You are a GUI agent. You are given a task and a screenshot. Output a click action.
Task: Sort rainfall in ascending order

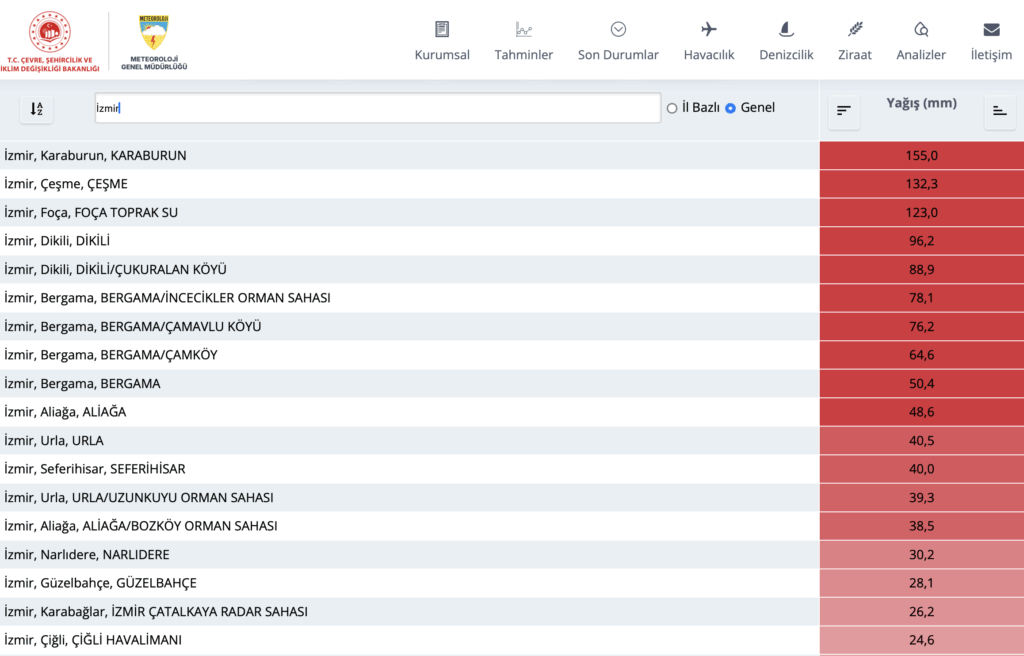click(x=999, y=112)
